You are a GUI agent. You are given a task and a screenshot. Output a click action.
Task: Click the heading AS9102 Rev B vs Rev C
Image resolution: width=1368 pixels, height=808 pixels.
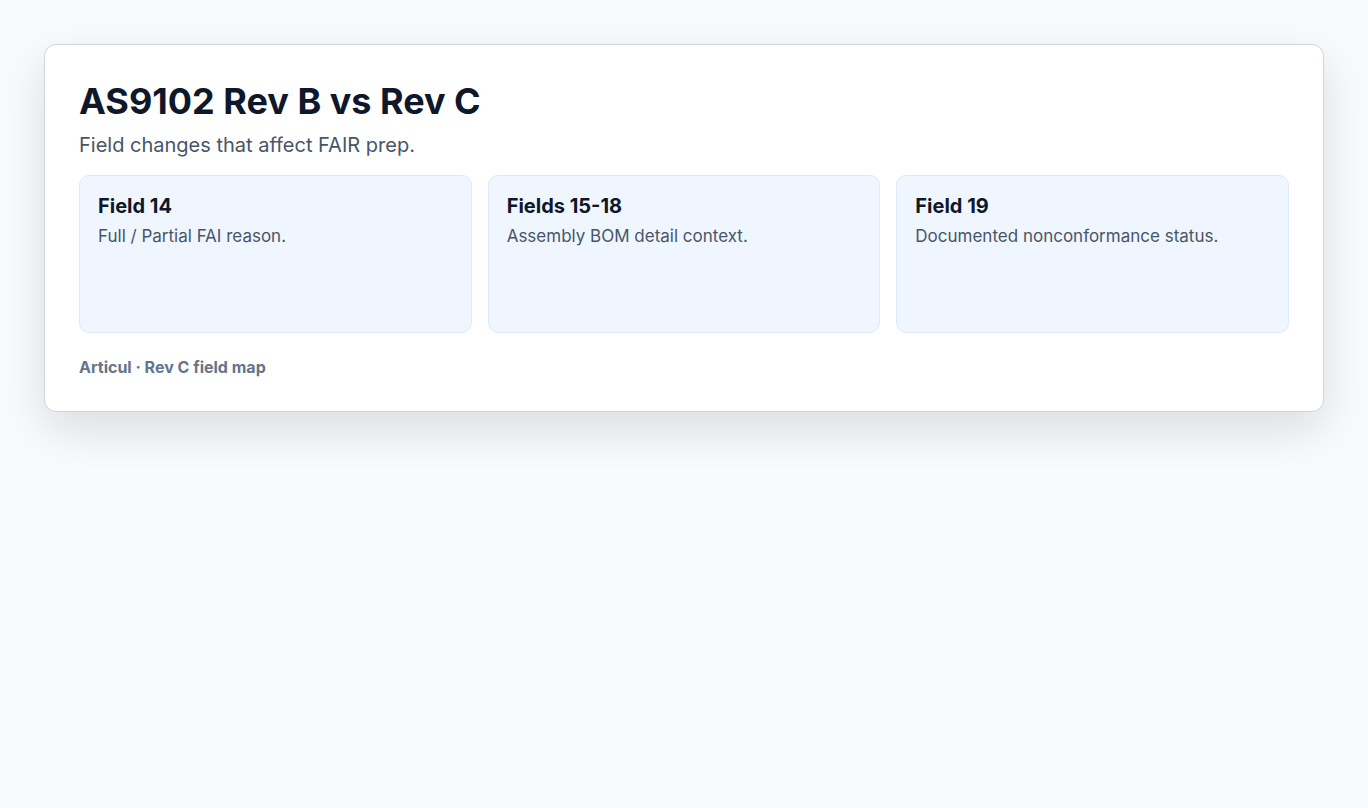click(280, 102)
